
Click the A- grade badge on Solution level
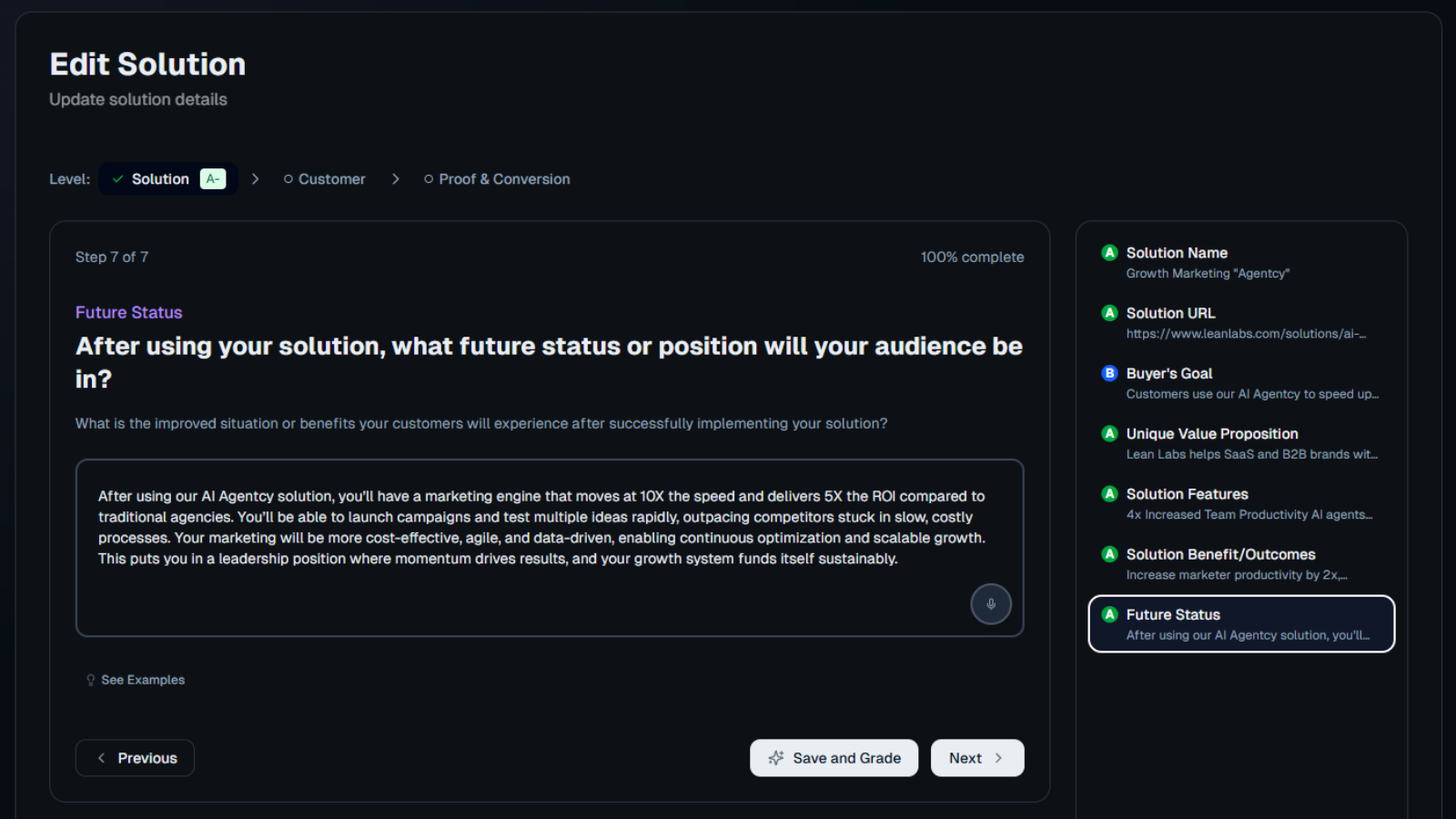tap(212, 179)
